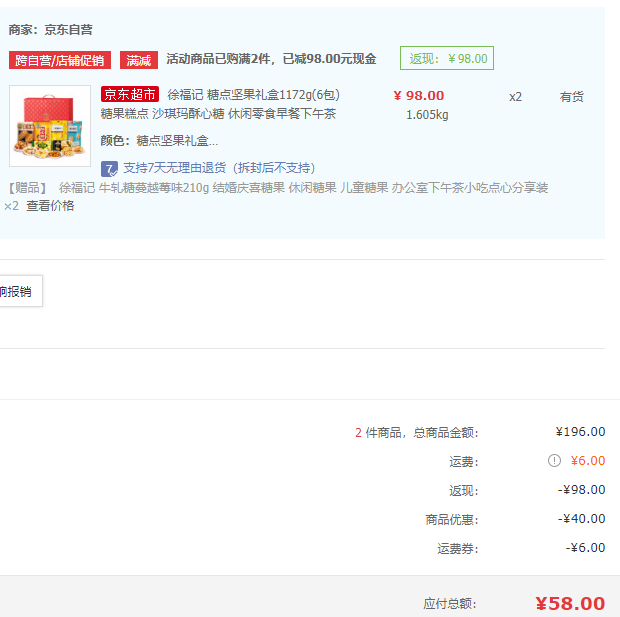
Task: Click the total goods amount ¥196.00
Action: click(x=580, y=432)
